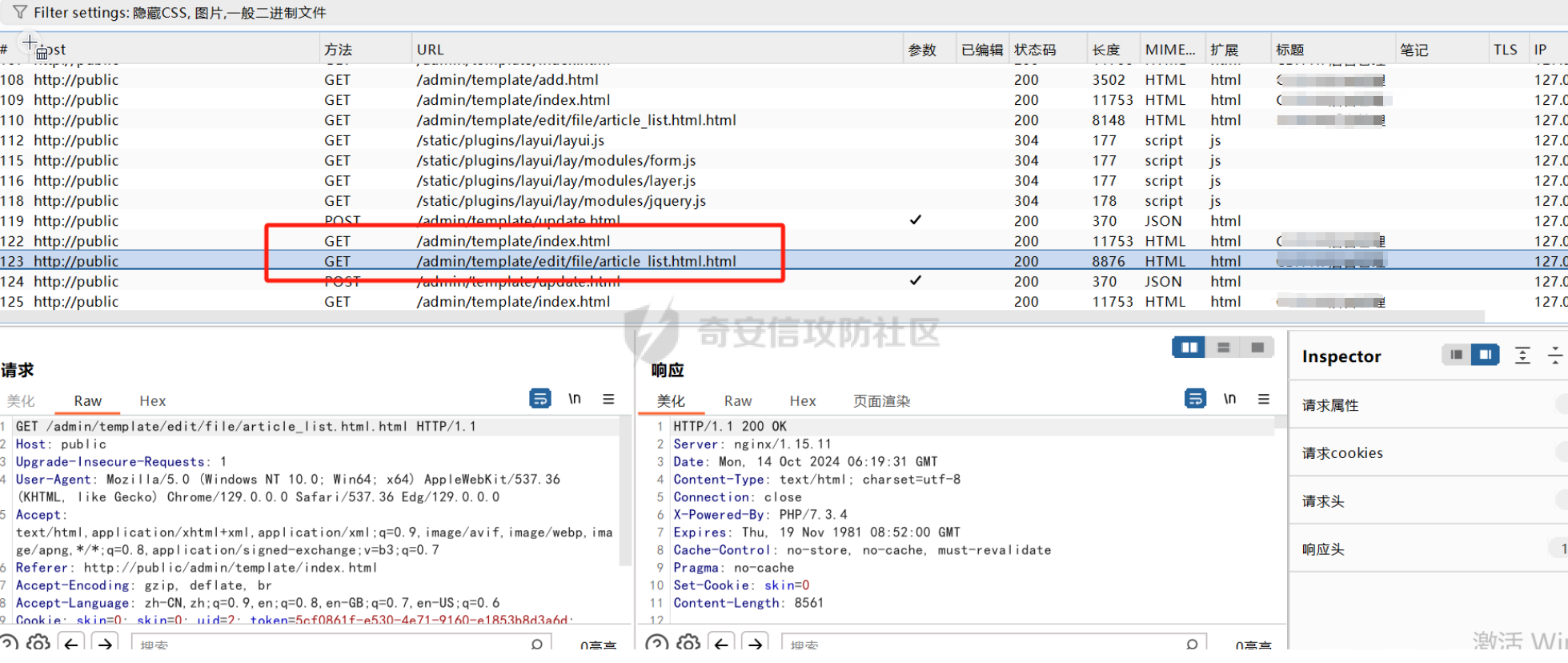The width and height of the screenshot is (1568, 663).
Task: Open request pane hamburger menu
Action: pyautogui.click(x=608, y=399)
